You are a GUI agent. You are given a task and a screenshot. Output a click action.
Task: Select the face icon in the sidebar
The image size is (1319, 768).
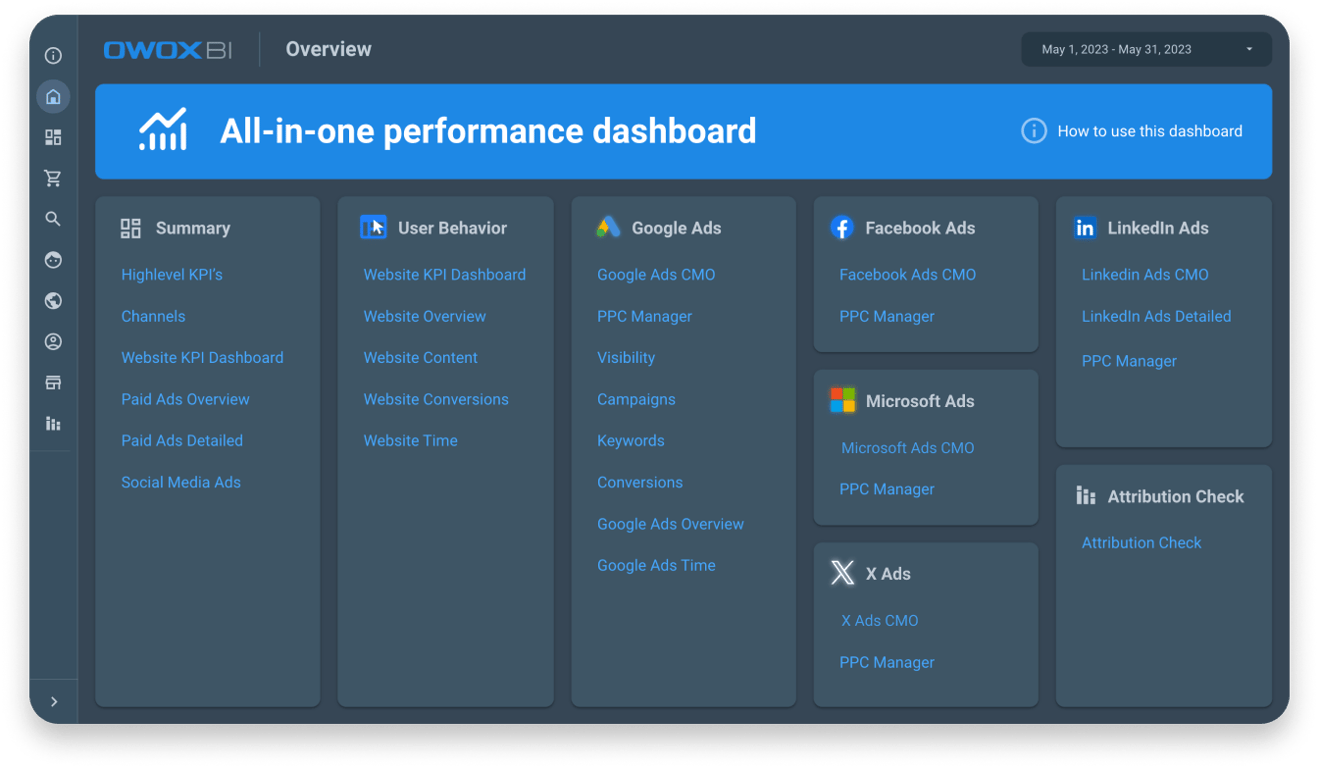point(53,260)
